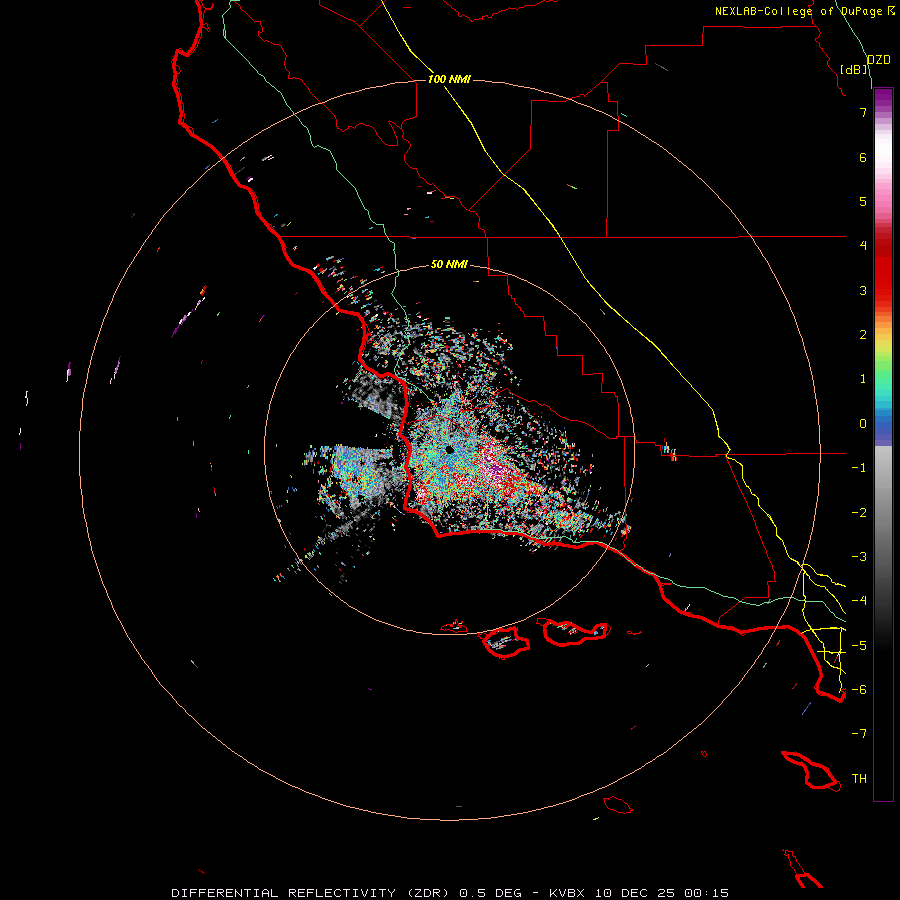
Task: Click the 0 value on the color scale
Action: click(863, 424)
